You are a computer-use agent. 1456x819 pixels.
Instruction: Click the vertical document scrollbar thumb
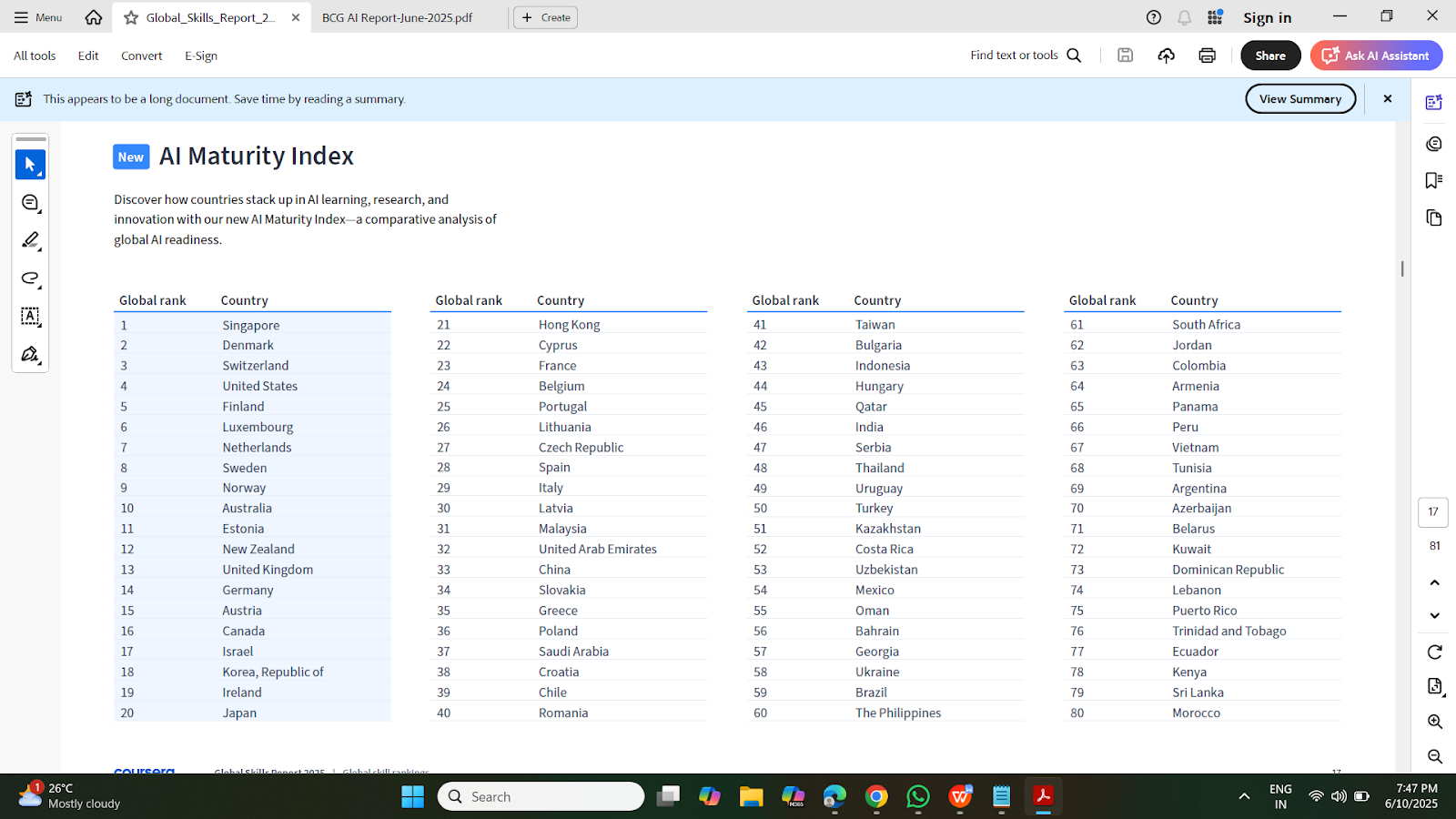click(x=1402, y=268)
